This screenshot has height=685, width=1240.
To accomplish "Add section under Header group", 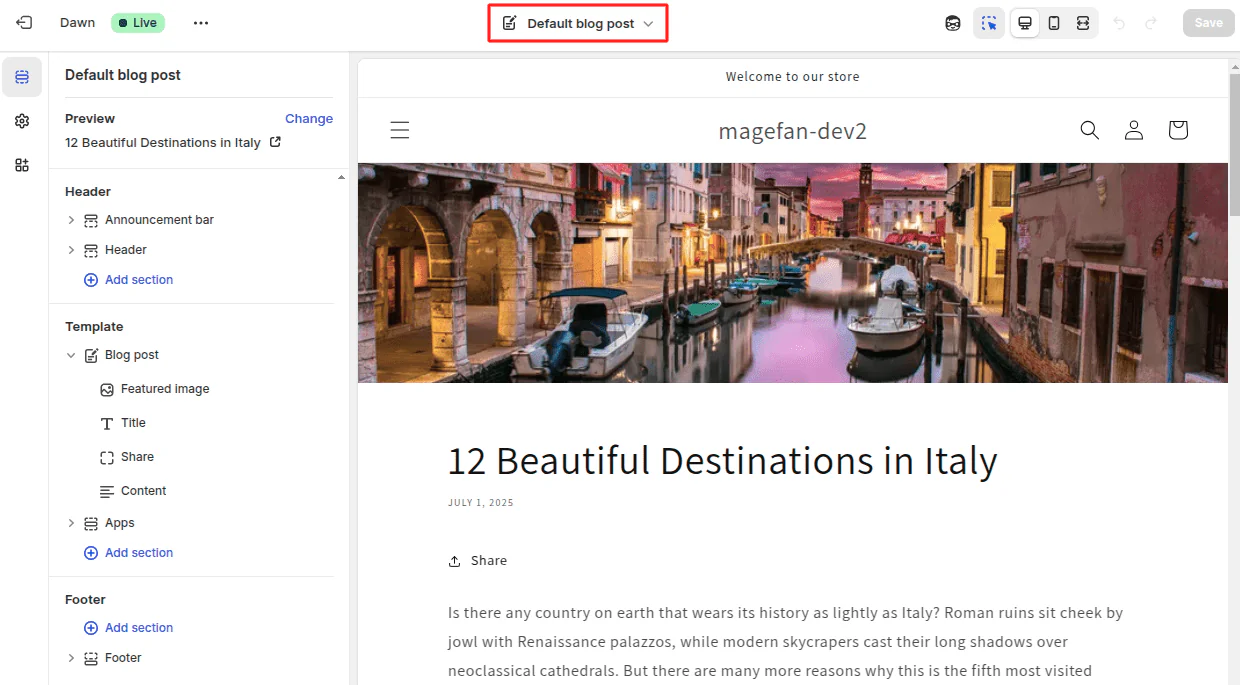I will [x=129, y=280].
